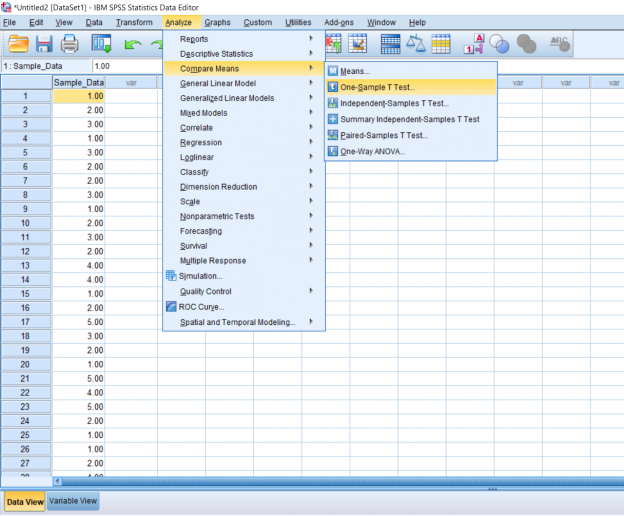Click the Value Labels toolbar icon
Viewport: 624px width, 516px height.
pyautogui.click(x=474, y=44)
